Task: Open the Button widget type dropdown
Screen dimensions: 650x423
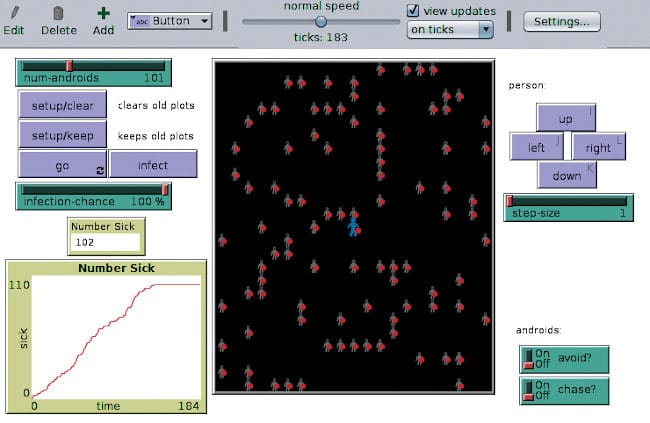Action: tap(170, 21)
